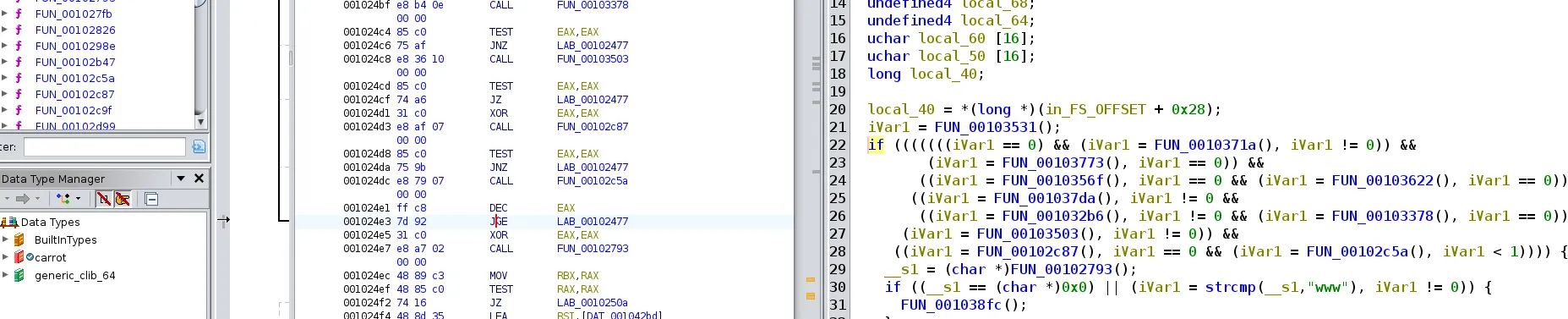Expand FUN_00102c9f tree node
This screenshot has width=1568, height=319.
(5, 110)
